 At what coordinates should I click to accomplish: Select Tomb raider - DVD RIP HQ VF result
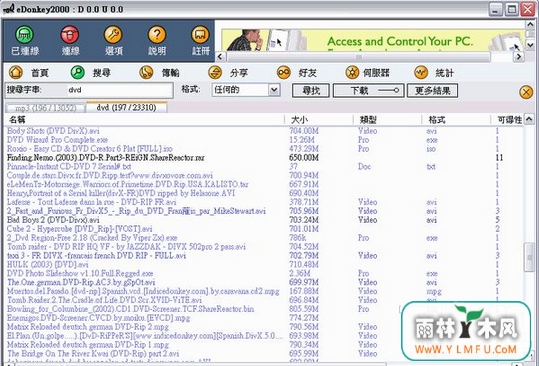point(126,247)
